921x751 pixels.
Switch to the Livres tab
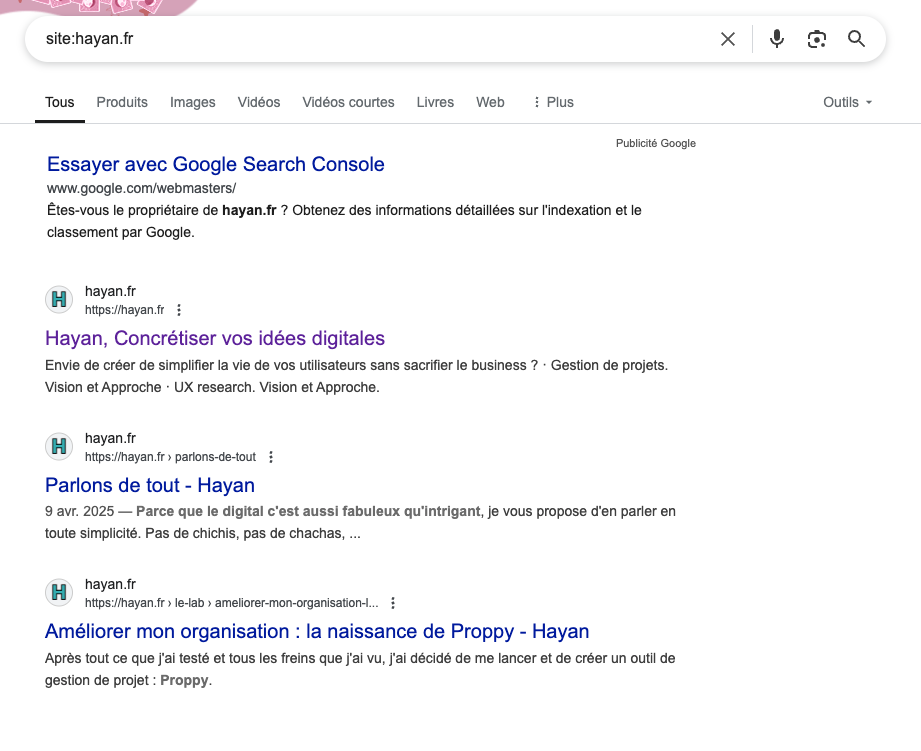(x=435, y=102)
